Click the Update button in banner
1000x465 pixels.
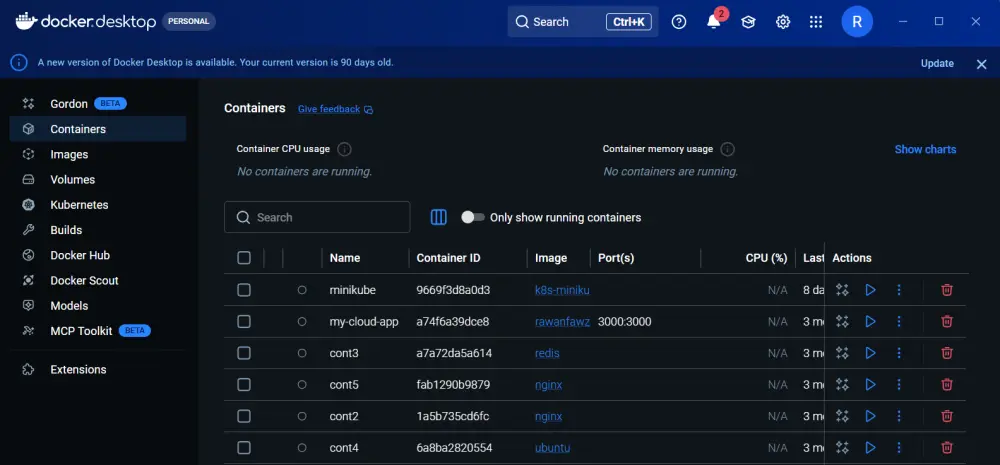click(x=937, y=64)
